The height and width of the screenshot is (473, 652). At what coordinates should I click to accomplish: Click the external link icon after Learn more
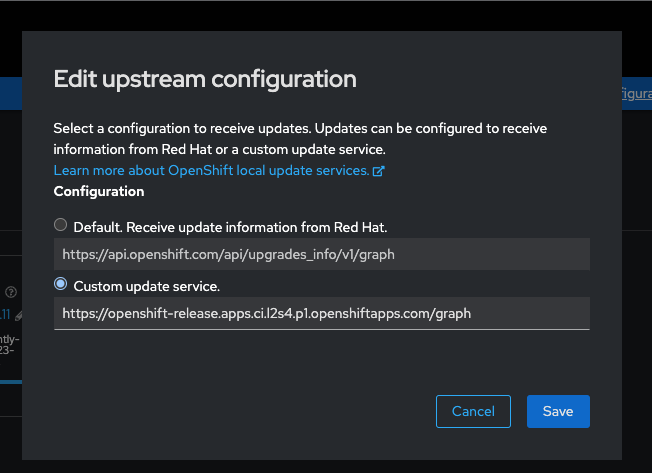378,171
